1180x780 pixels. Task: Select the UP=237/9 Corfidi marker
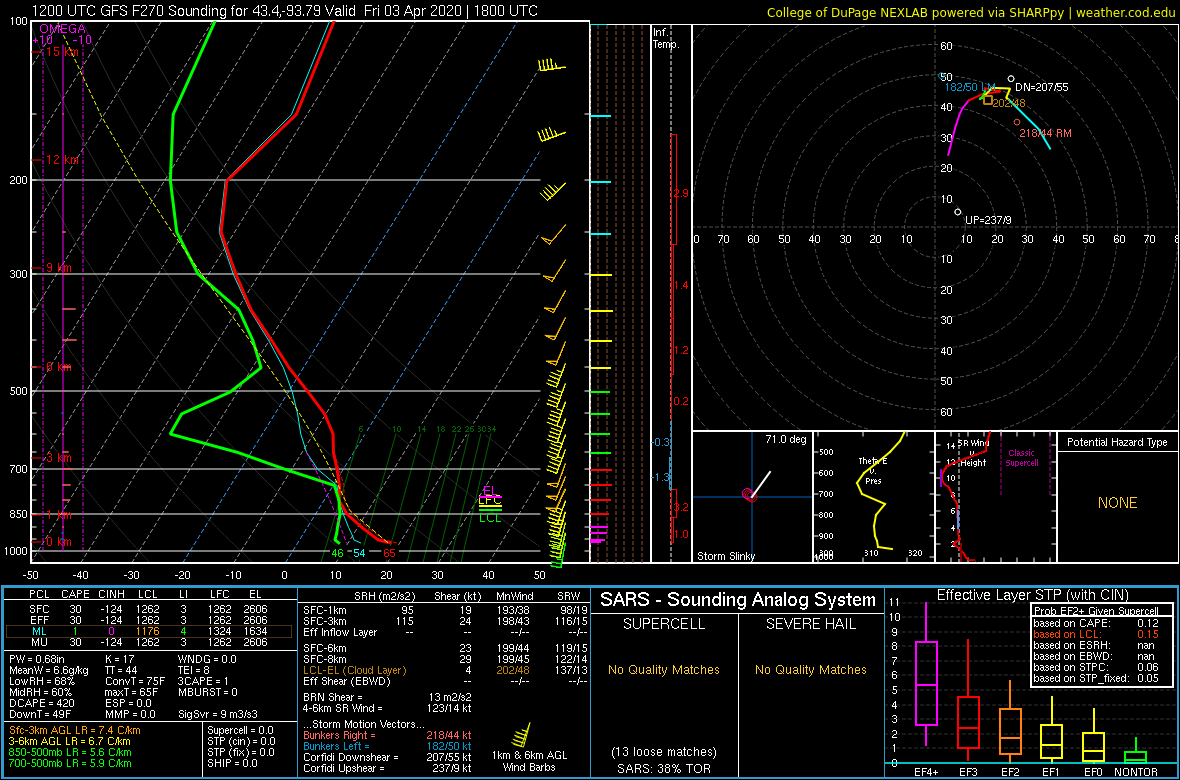click(x=958, y=212)
